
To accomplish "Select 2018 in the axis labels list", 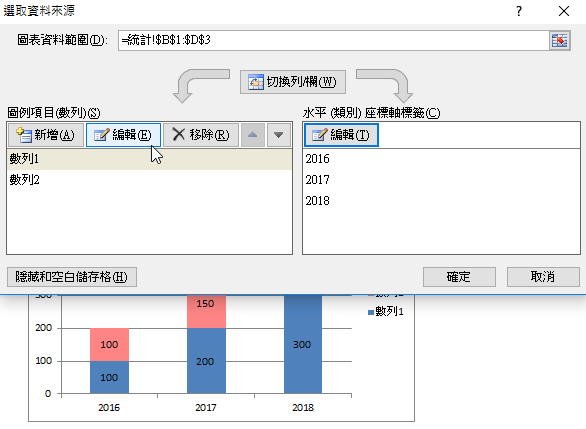I will click(441, 201).
